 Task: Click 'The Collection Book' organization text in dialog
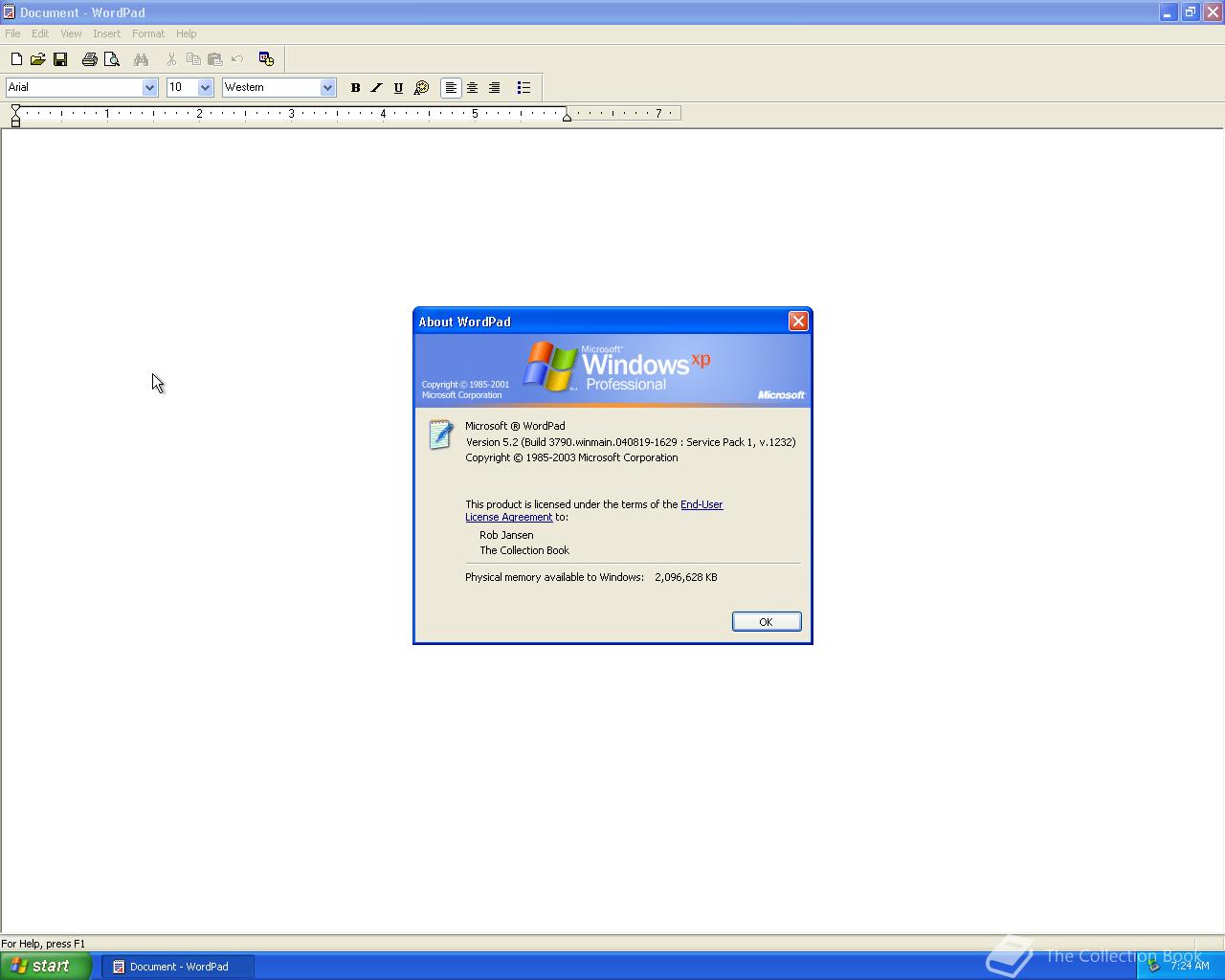coord(524,550)
